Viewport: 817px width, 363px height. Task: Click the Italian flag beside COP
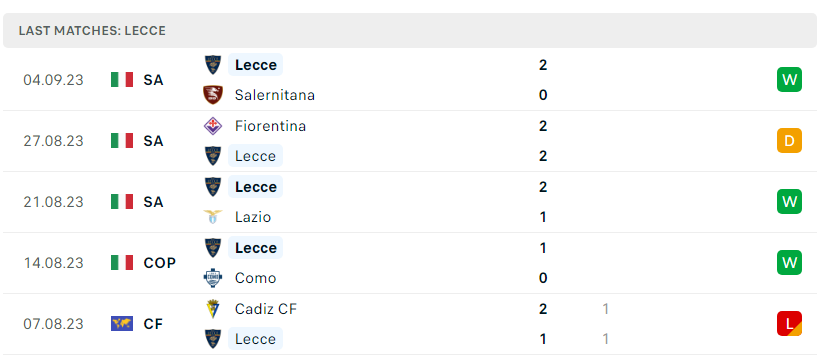(122, 262)
